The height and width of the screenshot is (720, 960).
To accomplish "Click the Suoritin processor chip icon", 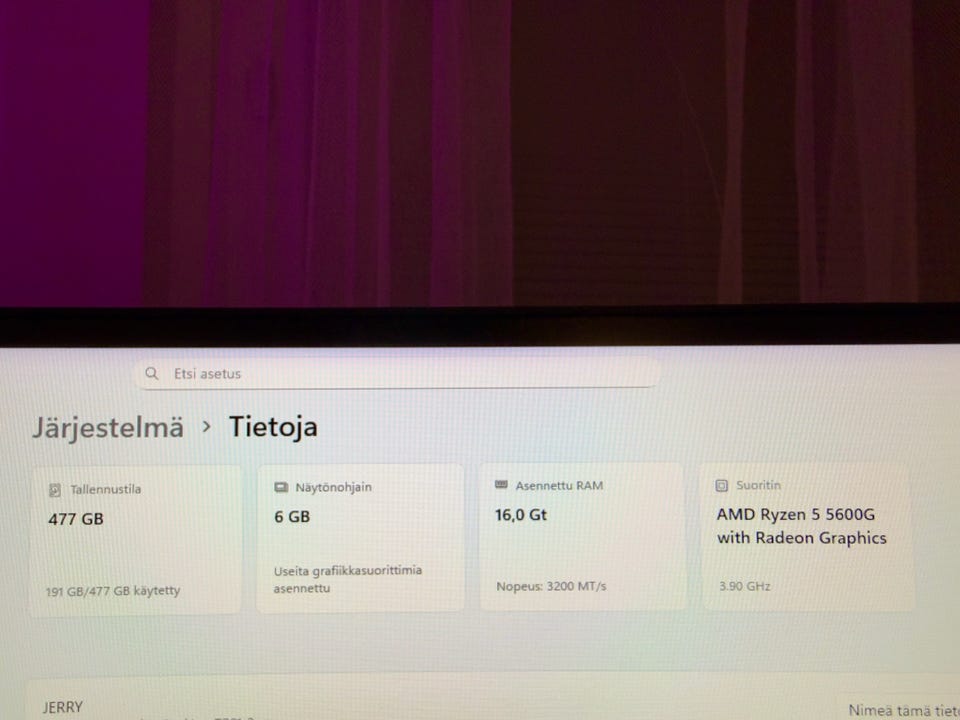I will point(722,486).
